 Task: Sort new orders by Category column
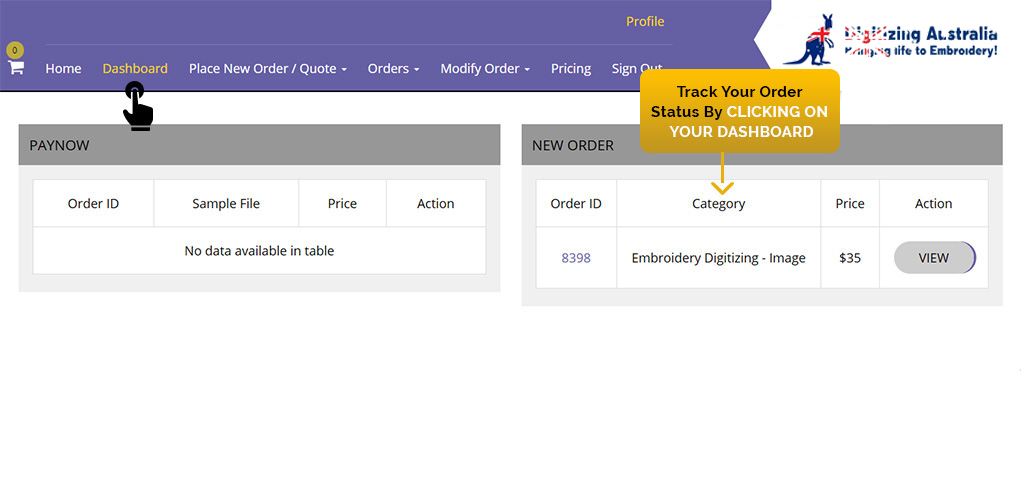click(x=718, y=204)
